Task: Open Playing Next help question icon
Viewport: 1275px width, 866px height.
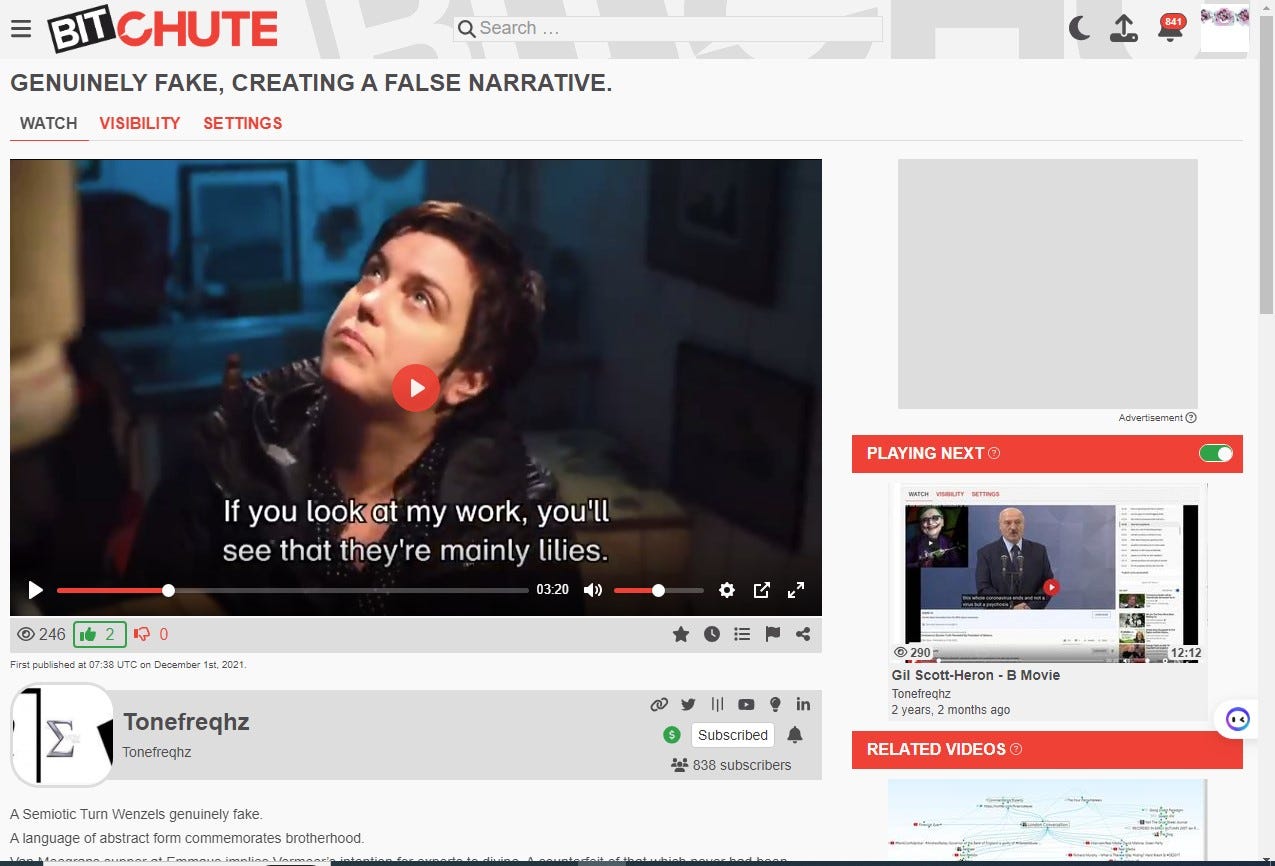Action: pyautogui.click(x=994, y=453)
